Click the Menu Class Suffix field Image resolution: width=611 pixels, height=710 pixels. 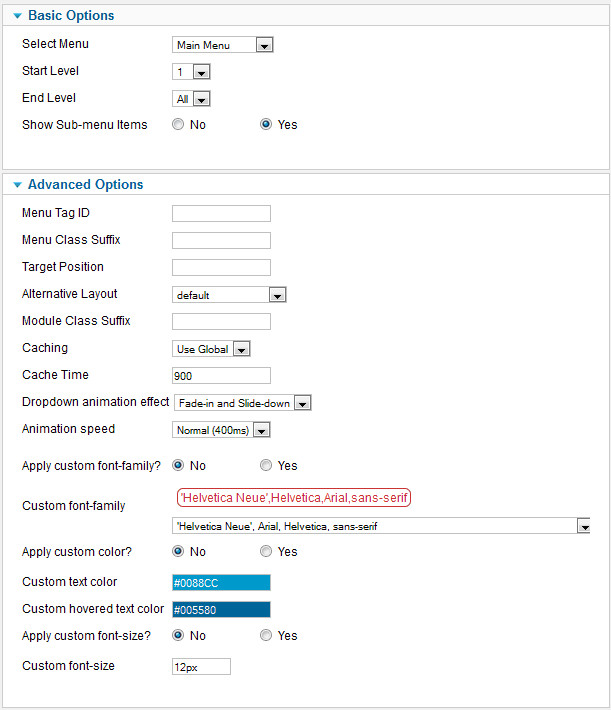(221, 240)
